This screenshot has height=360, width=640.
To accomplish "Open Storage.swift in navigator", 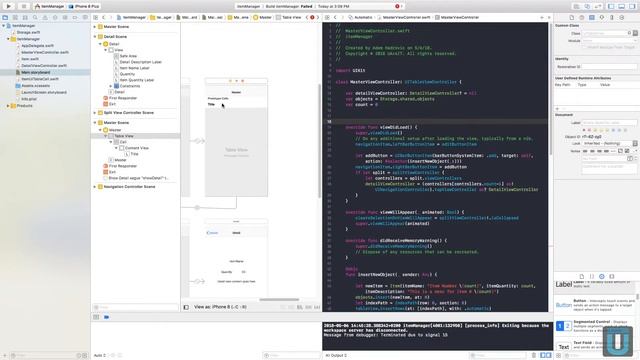I will pyautogui.click(x=28, y=32).
